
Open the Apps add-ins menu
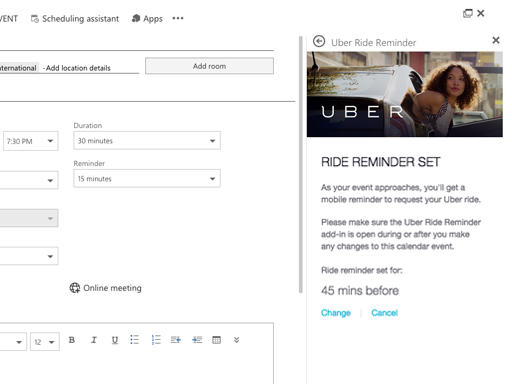click(x=147, y=19)
